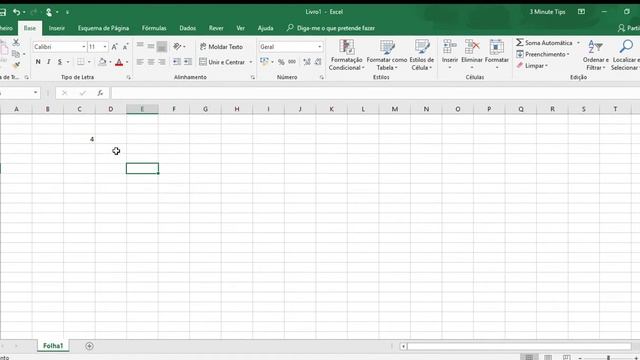Screen dimensions: 640x360
Task: Click bottom vertical alignment icon
Action: pyautogui.click(x=162, y=47)
